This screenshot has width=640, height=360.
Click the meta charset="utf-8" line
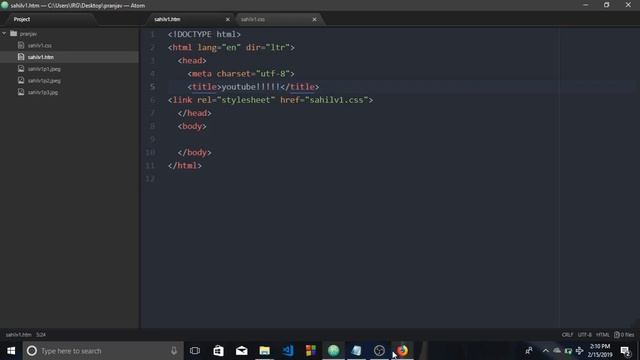click(x=241, y=73)
